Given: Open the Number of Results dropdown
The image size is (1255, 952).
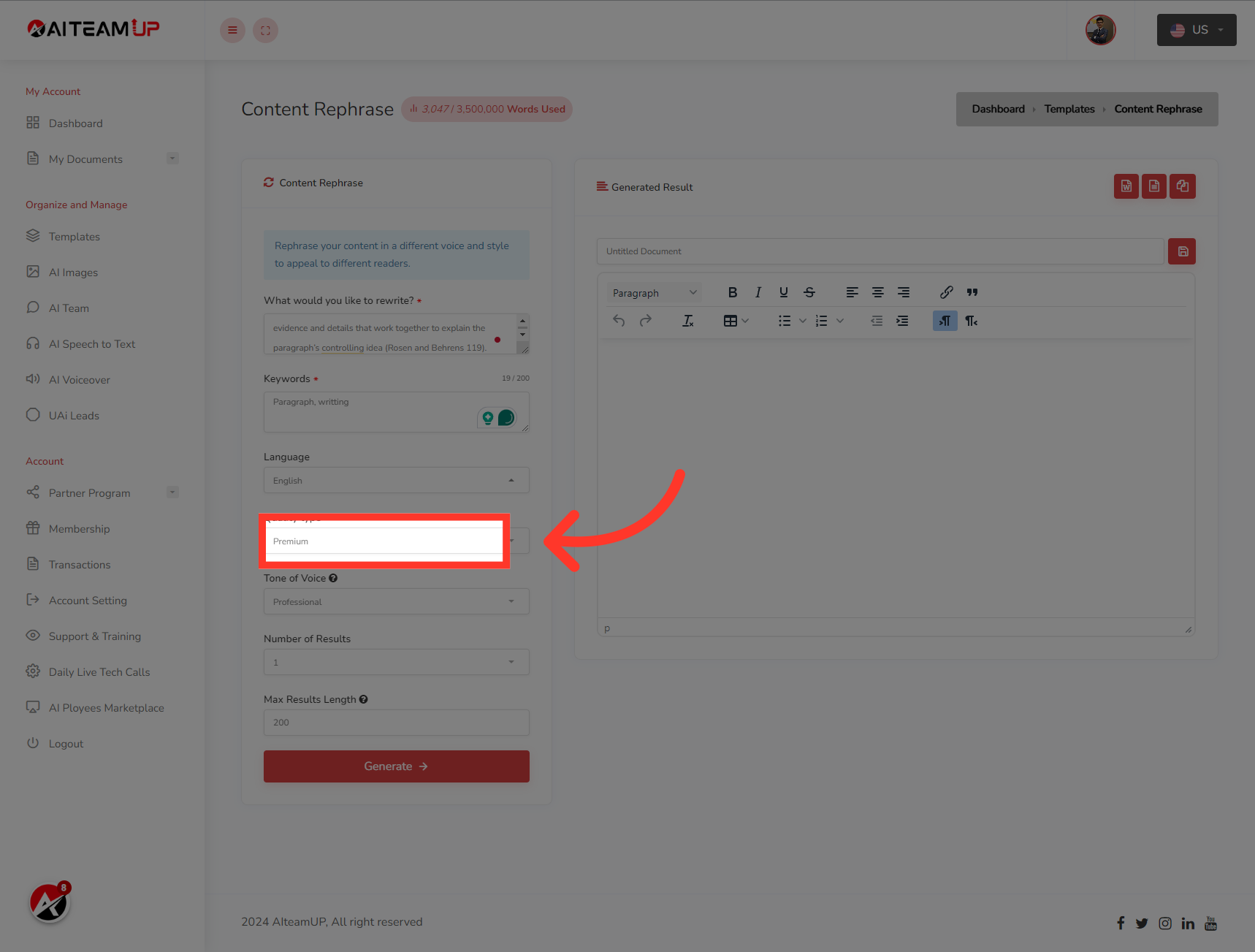Looking at the screenshot, I should point(397,662).
